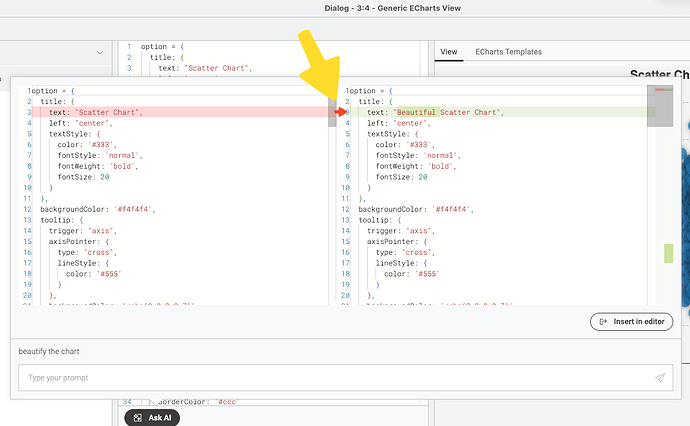This screenshot has width=690, height=426.
Task: Click backgroundColor '#f4f4f4' in left diff pane
Action: [x=98, y=209]
